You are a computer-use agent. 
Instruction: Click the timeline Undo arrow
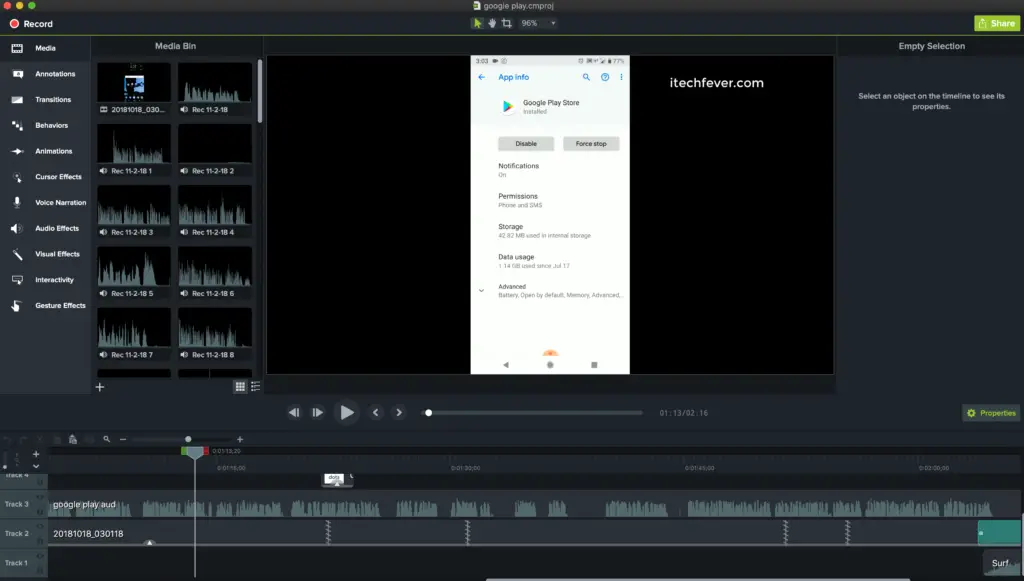click(x=8, y=439)
